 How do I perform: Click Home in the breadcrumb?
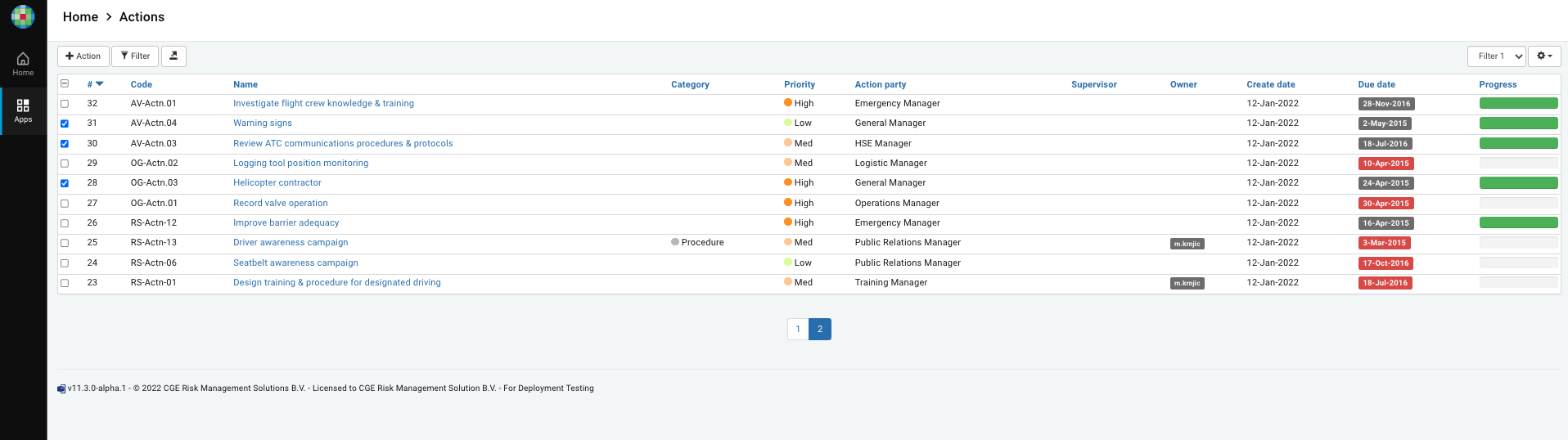tap(80, 17)
